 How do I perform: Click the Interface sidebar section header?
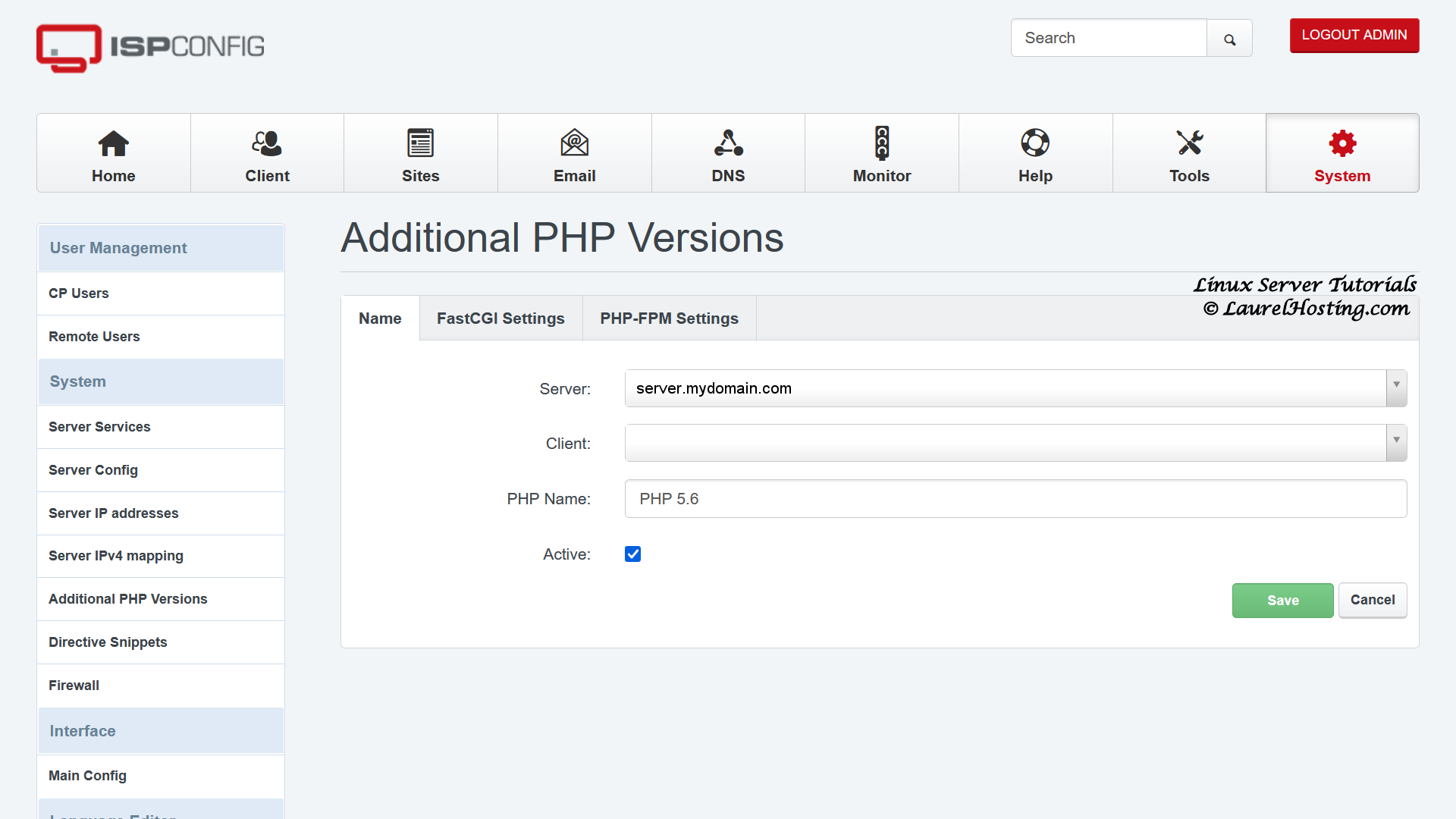[161, 731]
